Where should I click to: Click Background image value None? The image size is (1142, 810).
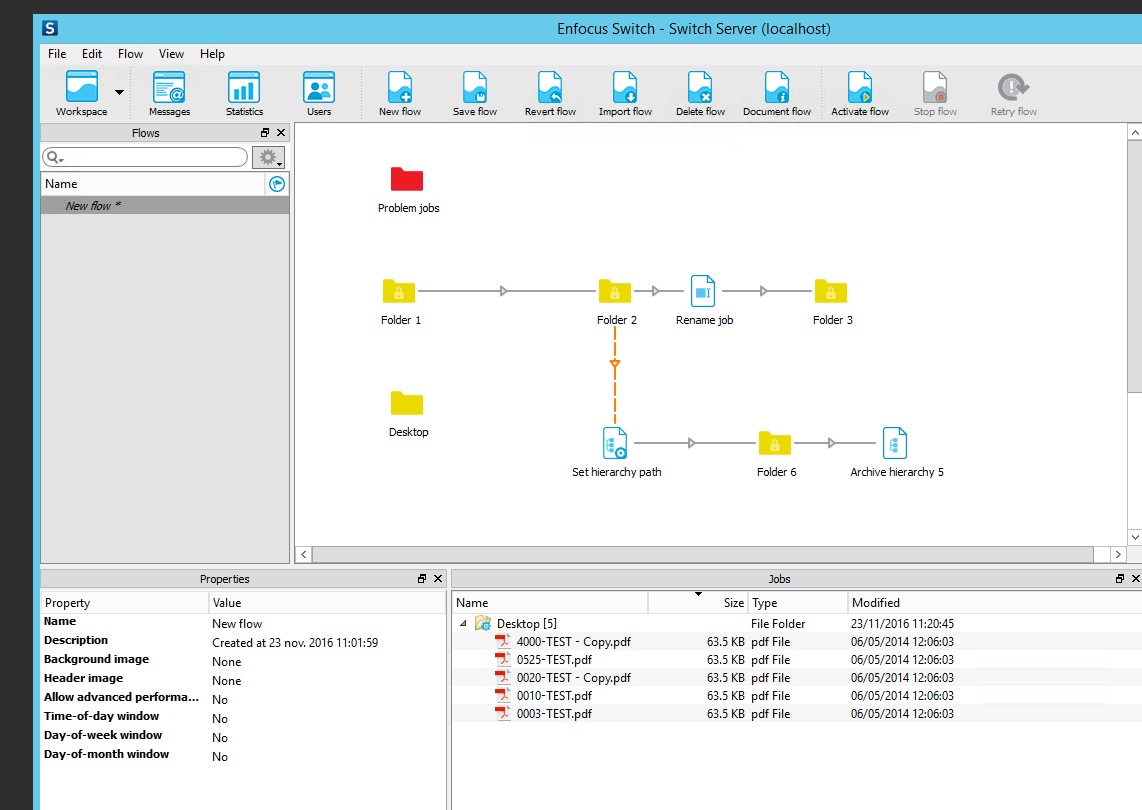(x=227, y=661)
